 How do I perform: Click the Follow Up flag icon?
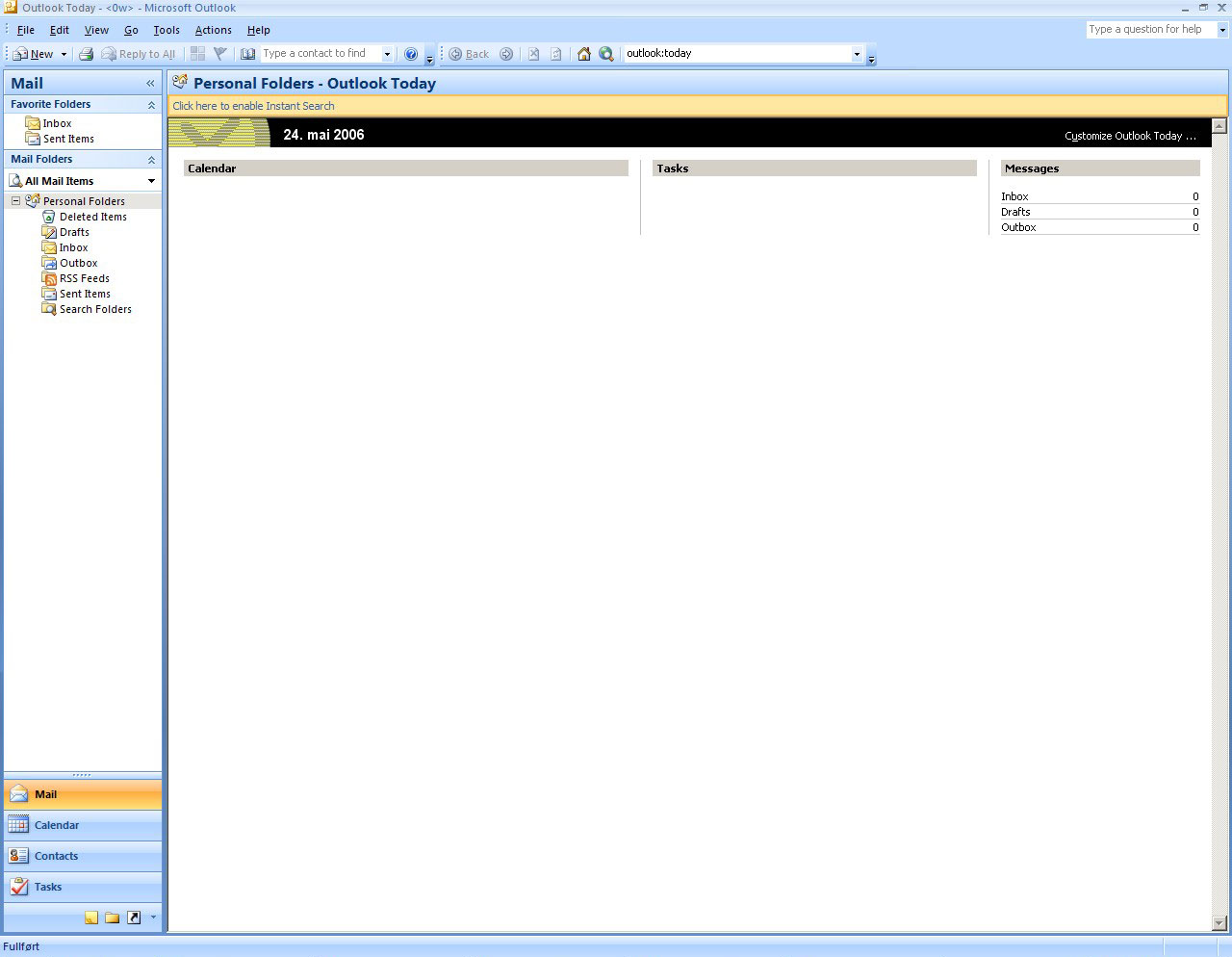[220, 54]
